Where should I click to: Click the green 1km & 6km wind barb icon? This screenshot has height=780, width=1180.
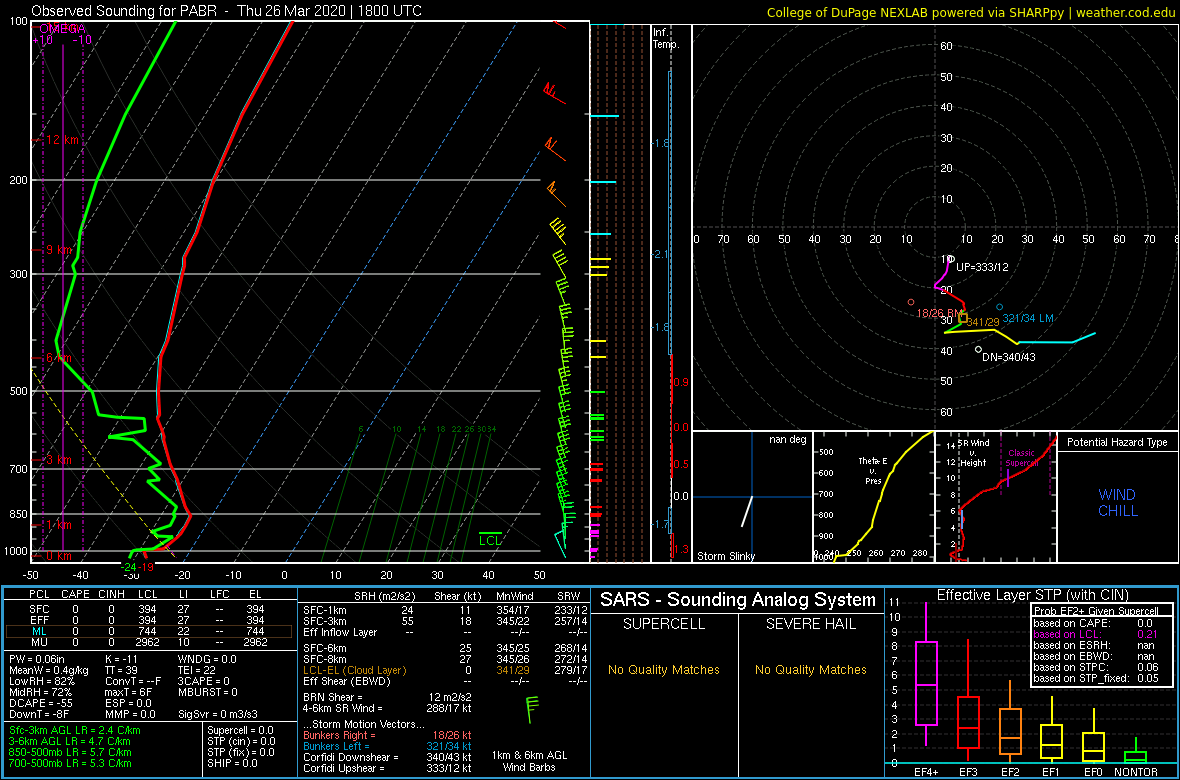pos(533,710)
